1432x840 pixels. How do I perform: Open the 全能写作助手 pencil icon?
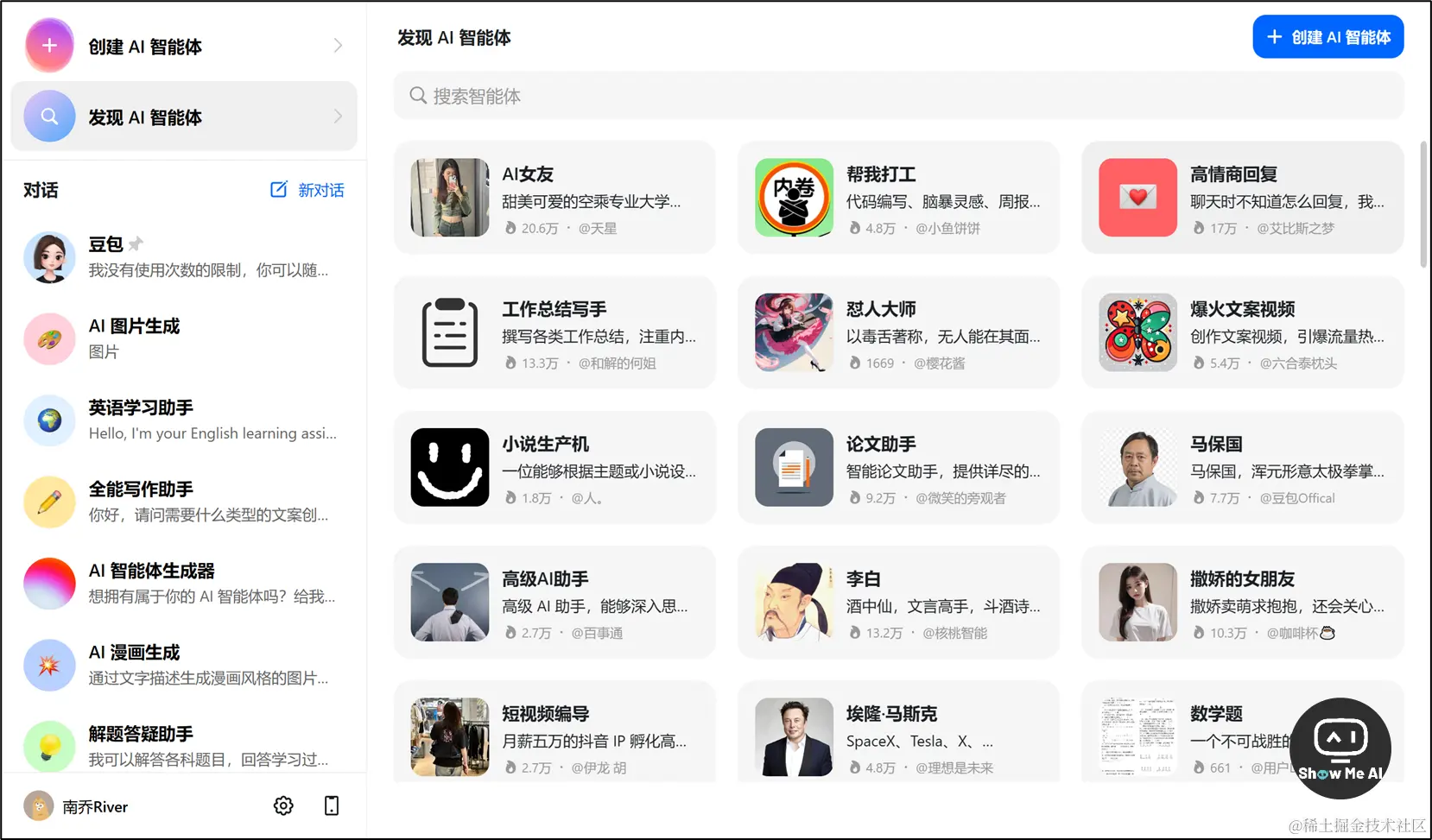(49, 502)
